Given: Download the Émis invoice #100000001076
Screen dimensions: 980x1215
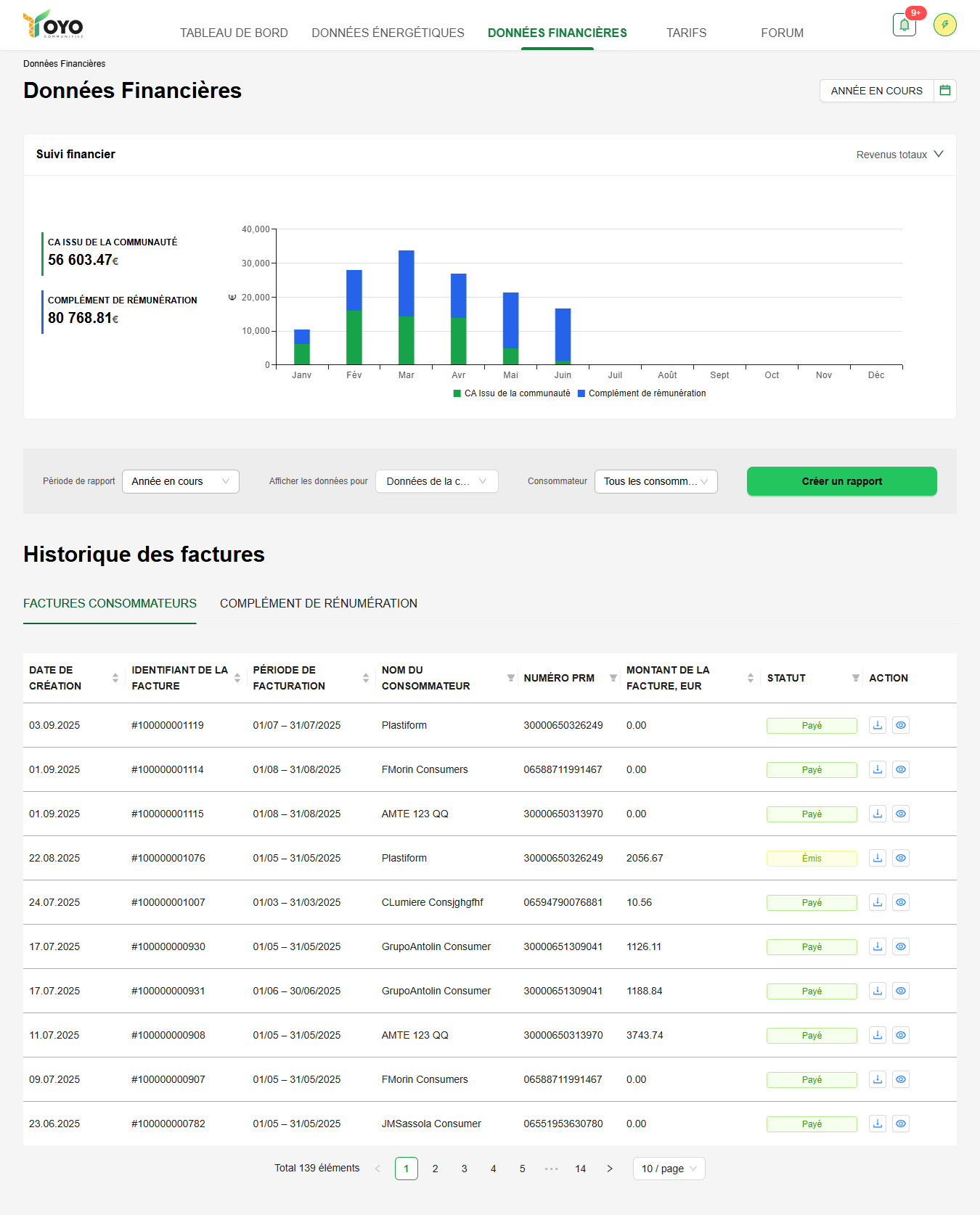Looking at the screenshot, I should click(x=877, y=858).
